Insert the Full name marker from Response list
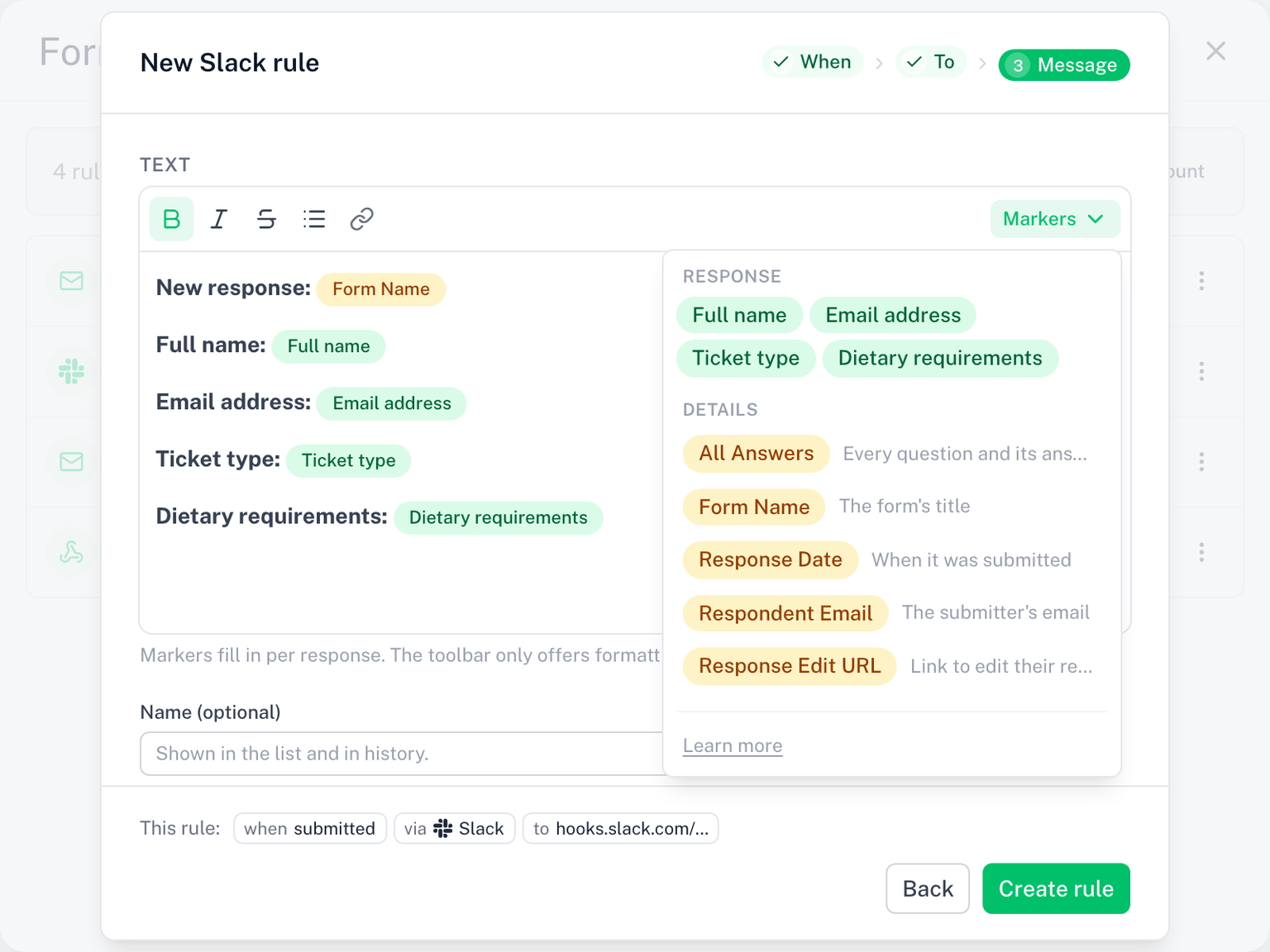 point(739,315)
